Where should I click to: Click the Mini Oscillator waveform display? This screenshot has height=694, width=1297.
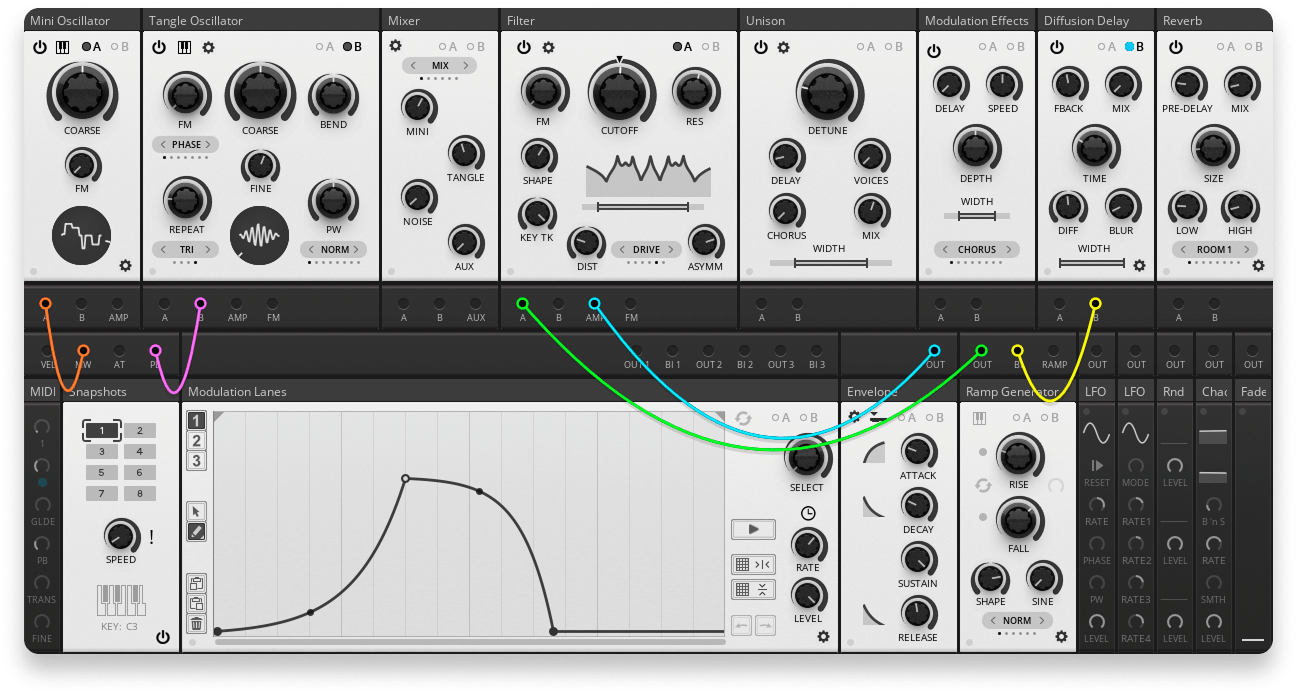pyautogui.click(x=82, y=237)
